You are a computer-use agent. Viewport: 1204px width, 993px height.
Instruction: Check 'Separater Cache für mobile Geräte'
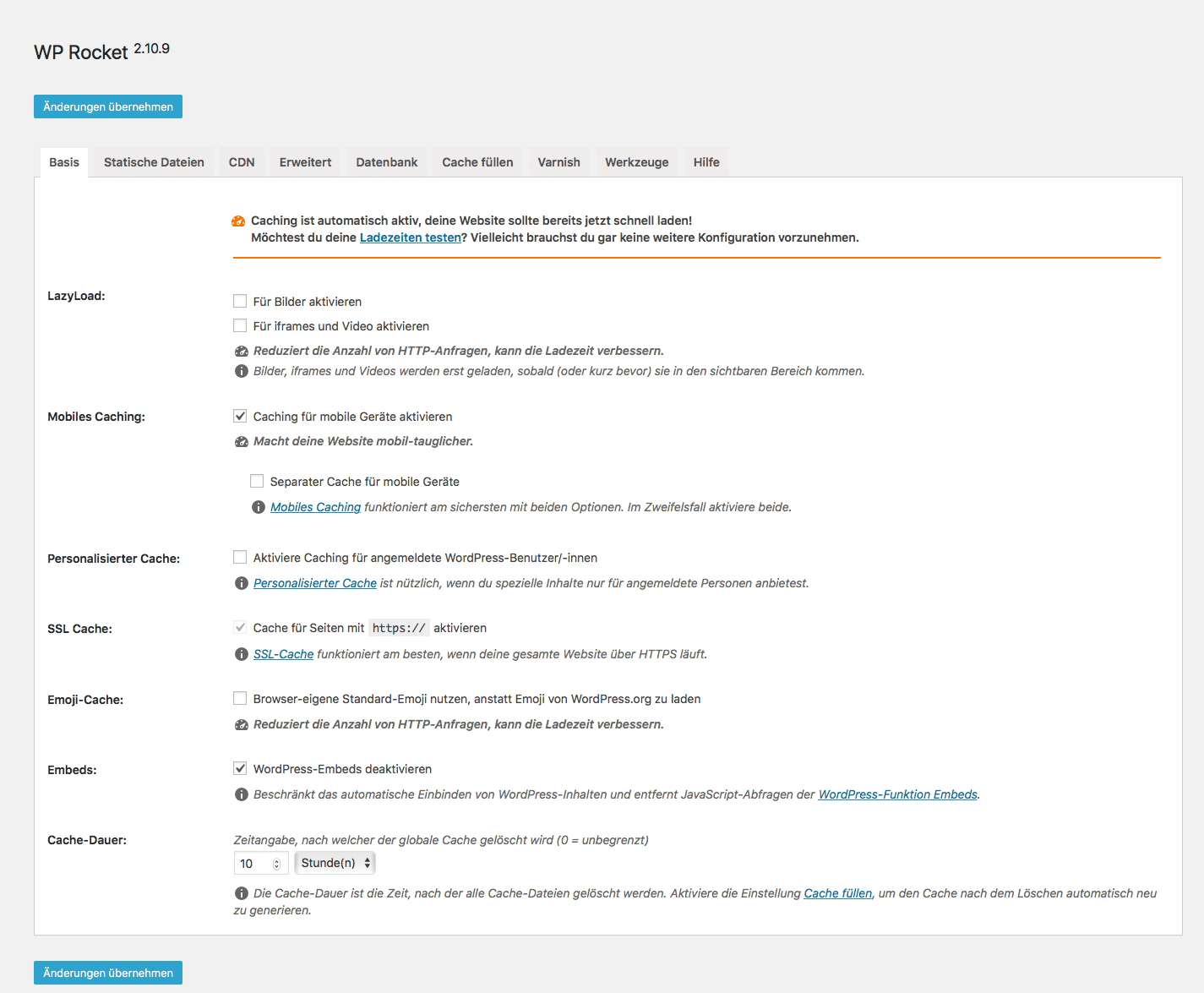click(x=257, y=481)
